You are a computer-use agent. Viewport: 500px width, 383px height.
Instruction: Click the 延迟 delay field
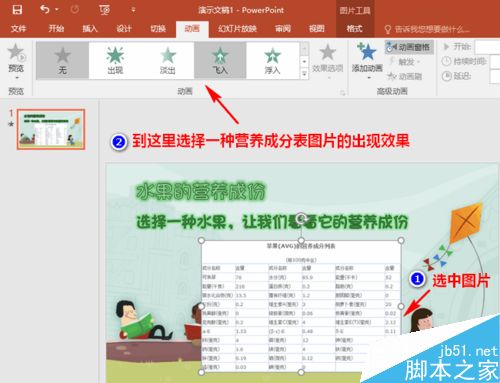[495, 77]
